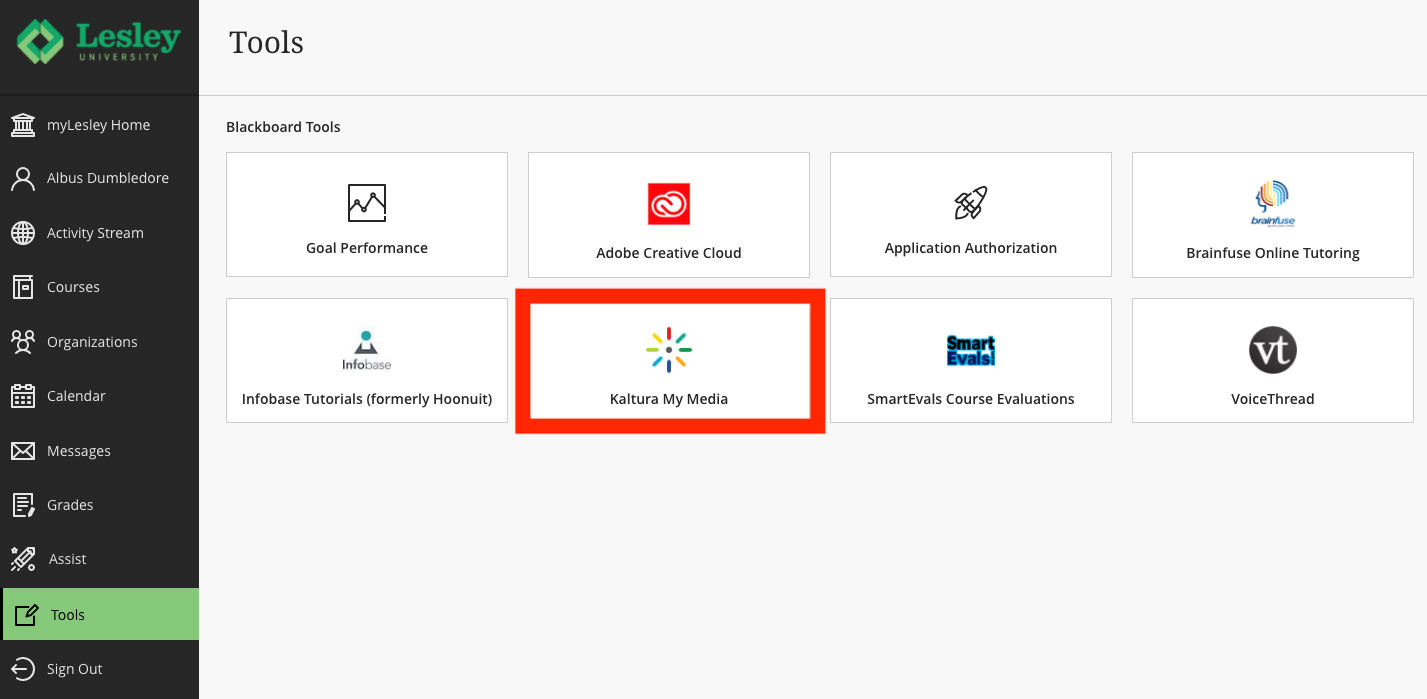Click the Albus Dumbledore profile icon
The height and width of the screenshot is (699, 1427).
(22, 178)
